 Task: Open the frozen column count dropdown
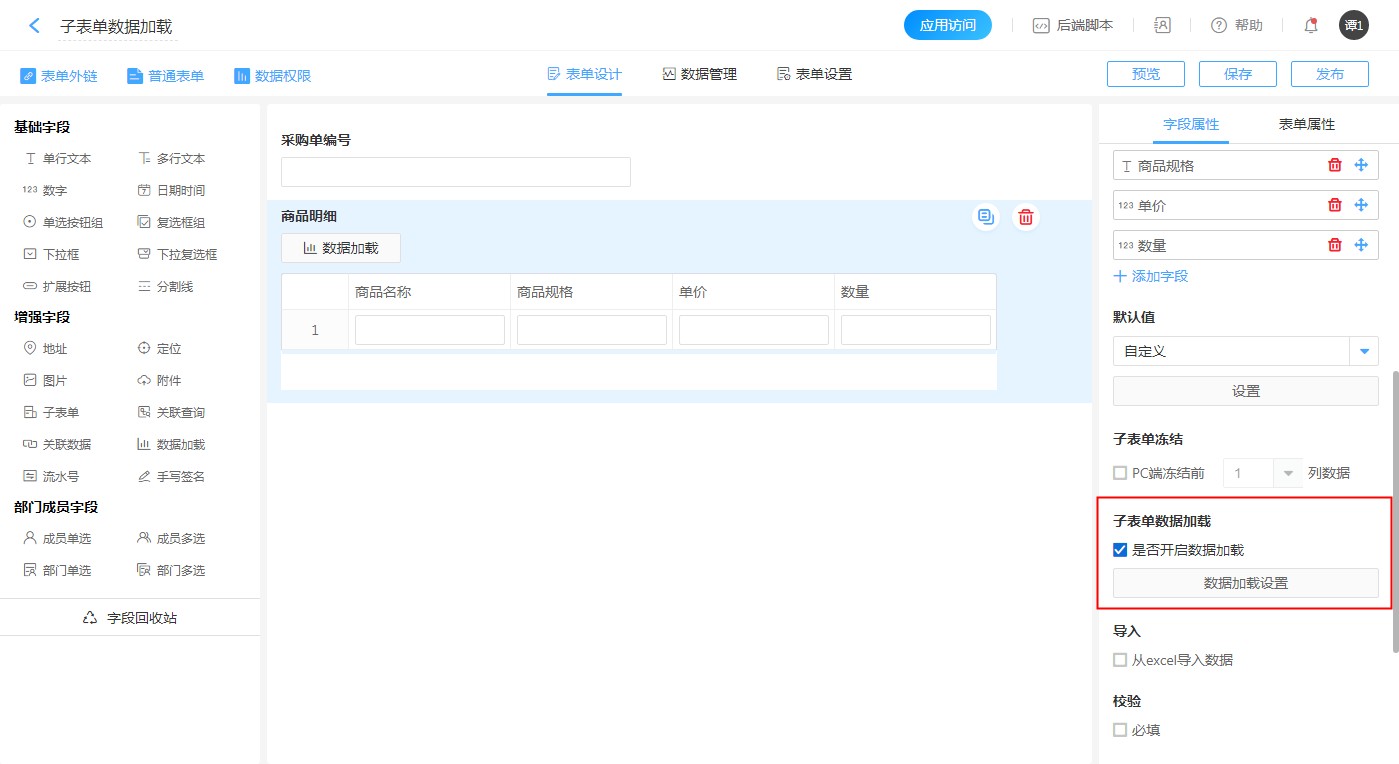1286,473
